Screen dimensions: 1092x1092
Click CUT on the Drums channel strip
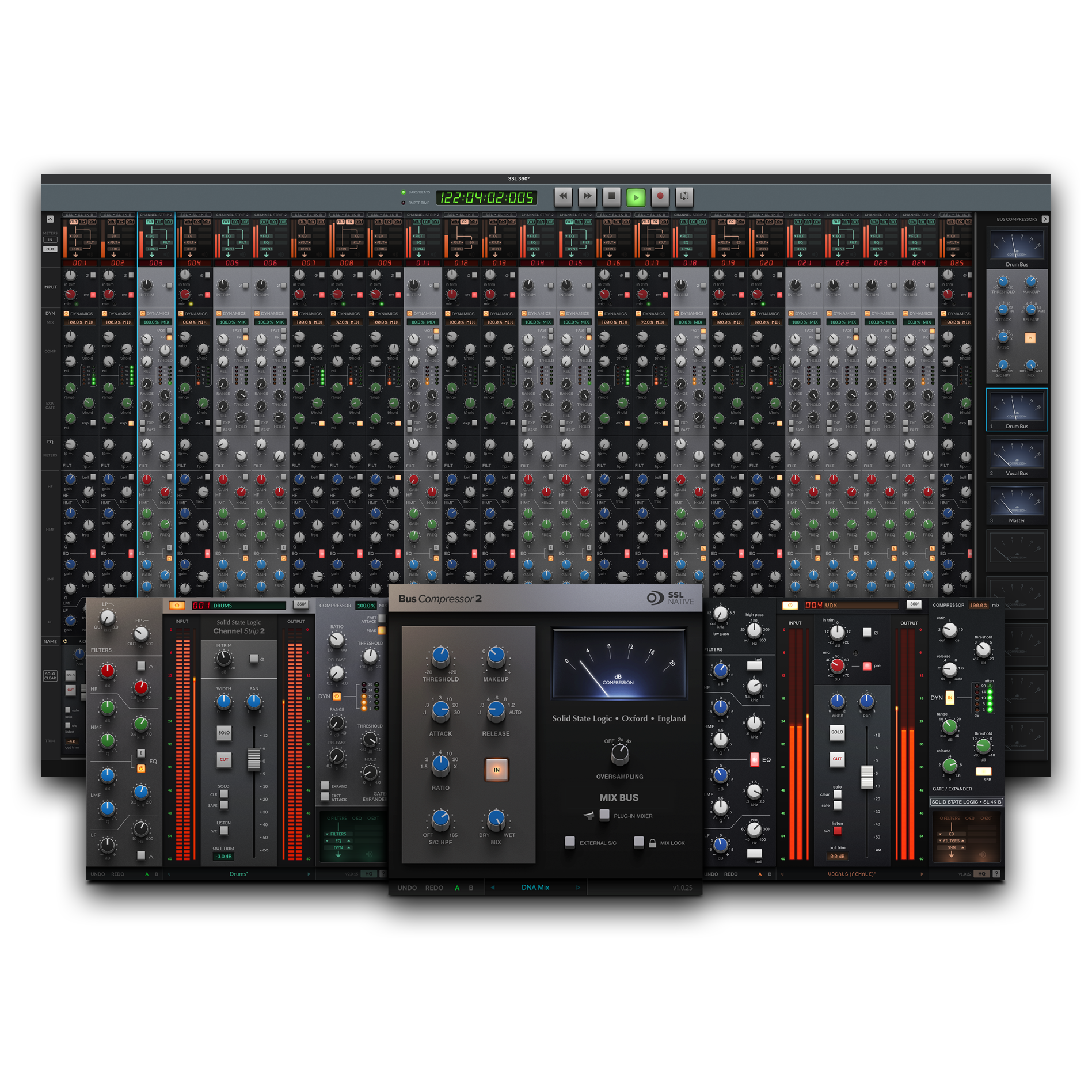pyautogui.click(x=224, y=759)
